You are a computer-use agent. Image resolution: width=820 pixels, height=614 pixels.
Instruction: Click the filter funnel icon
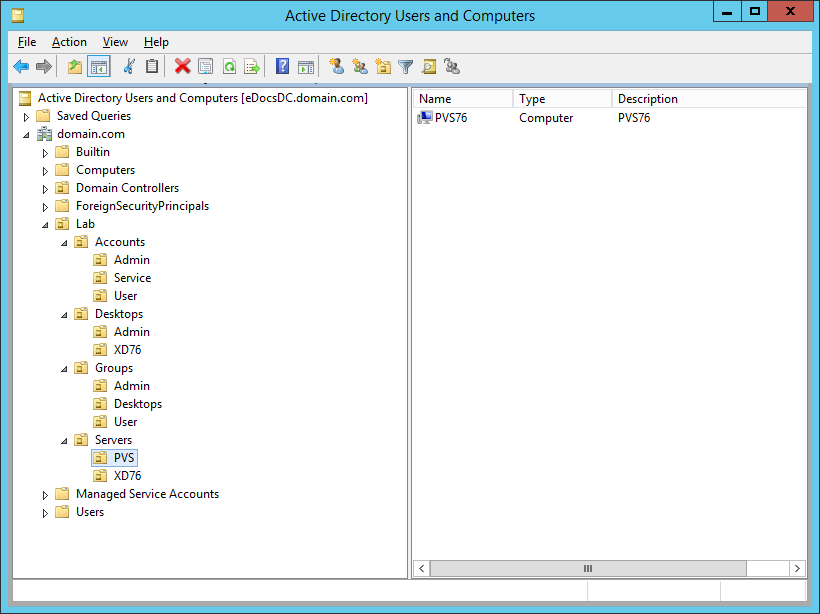405,67
